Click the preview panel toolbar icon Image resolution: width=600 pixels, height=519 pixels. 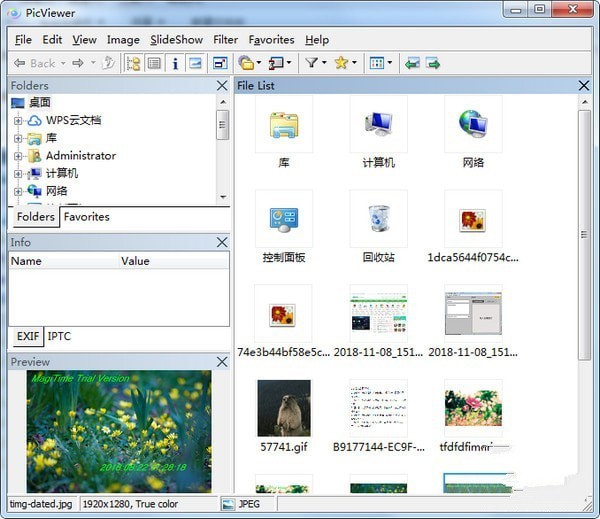(x=195, y=63)
